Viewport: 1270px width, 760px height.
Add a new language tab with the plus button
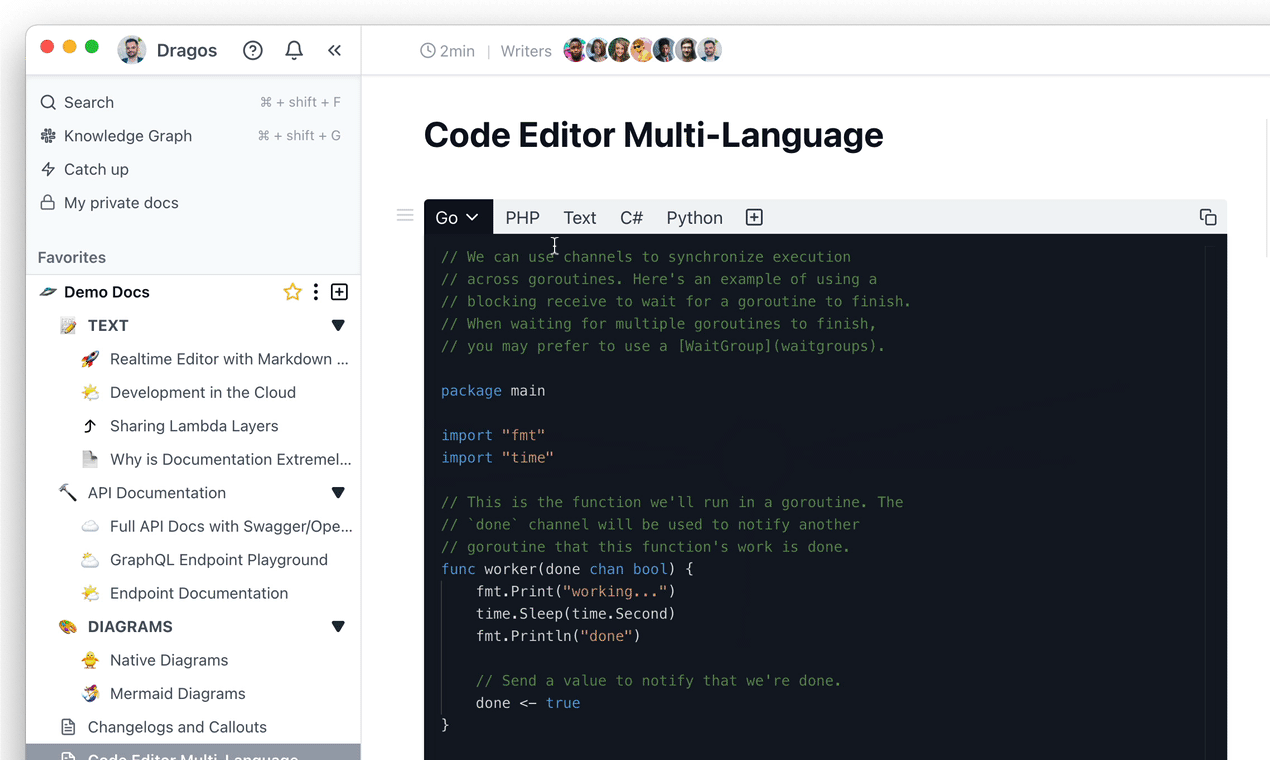pyautogui.click(x=754, y=216)
